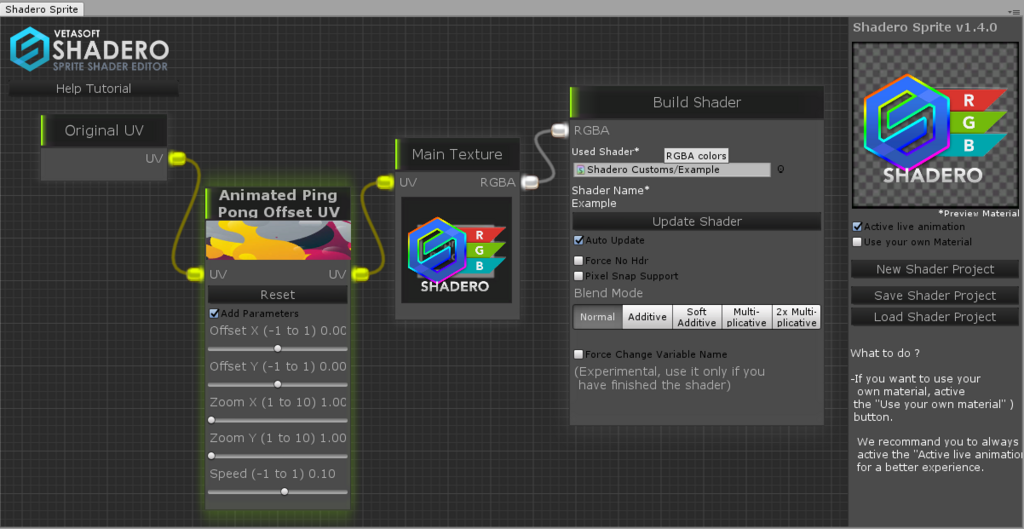The width and height of the screenshot is (1024, 529).
Task: Click the Offset X (-1 to 1) value label
Action: click(278, 331)
